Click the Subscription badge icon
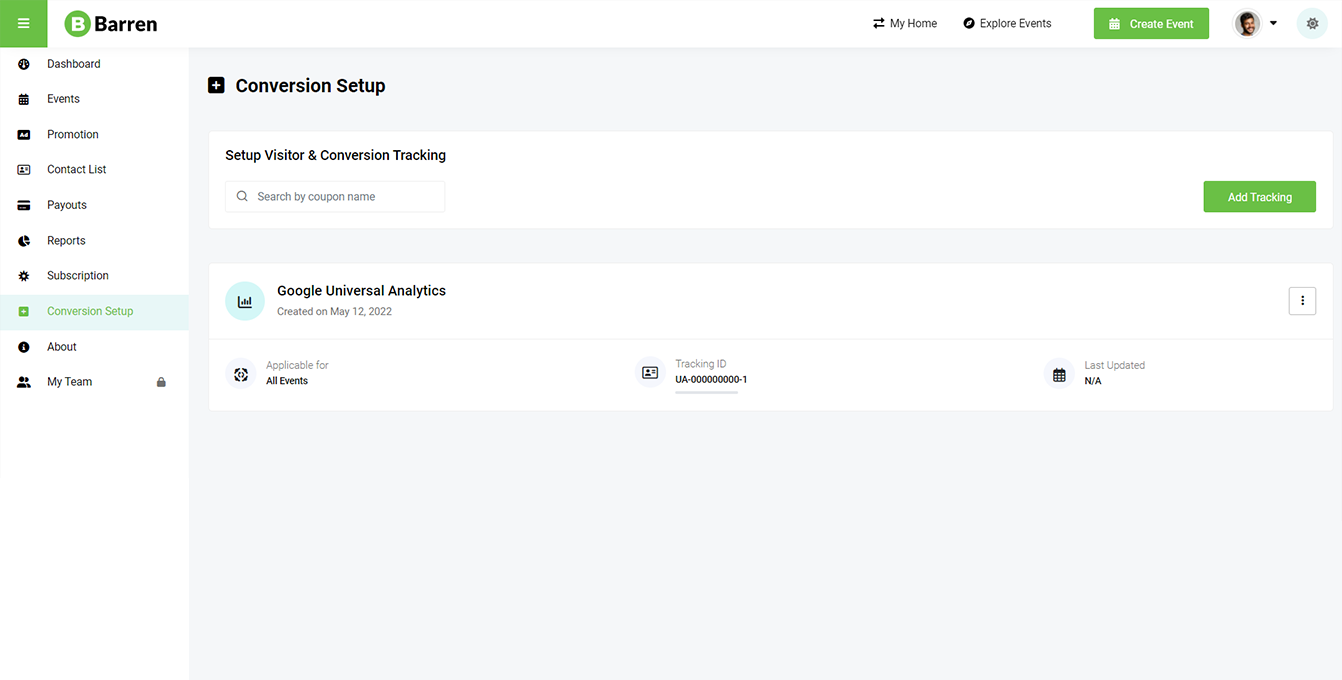1342x680 pixels. (x=24, y=276)
